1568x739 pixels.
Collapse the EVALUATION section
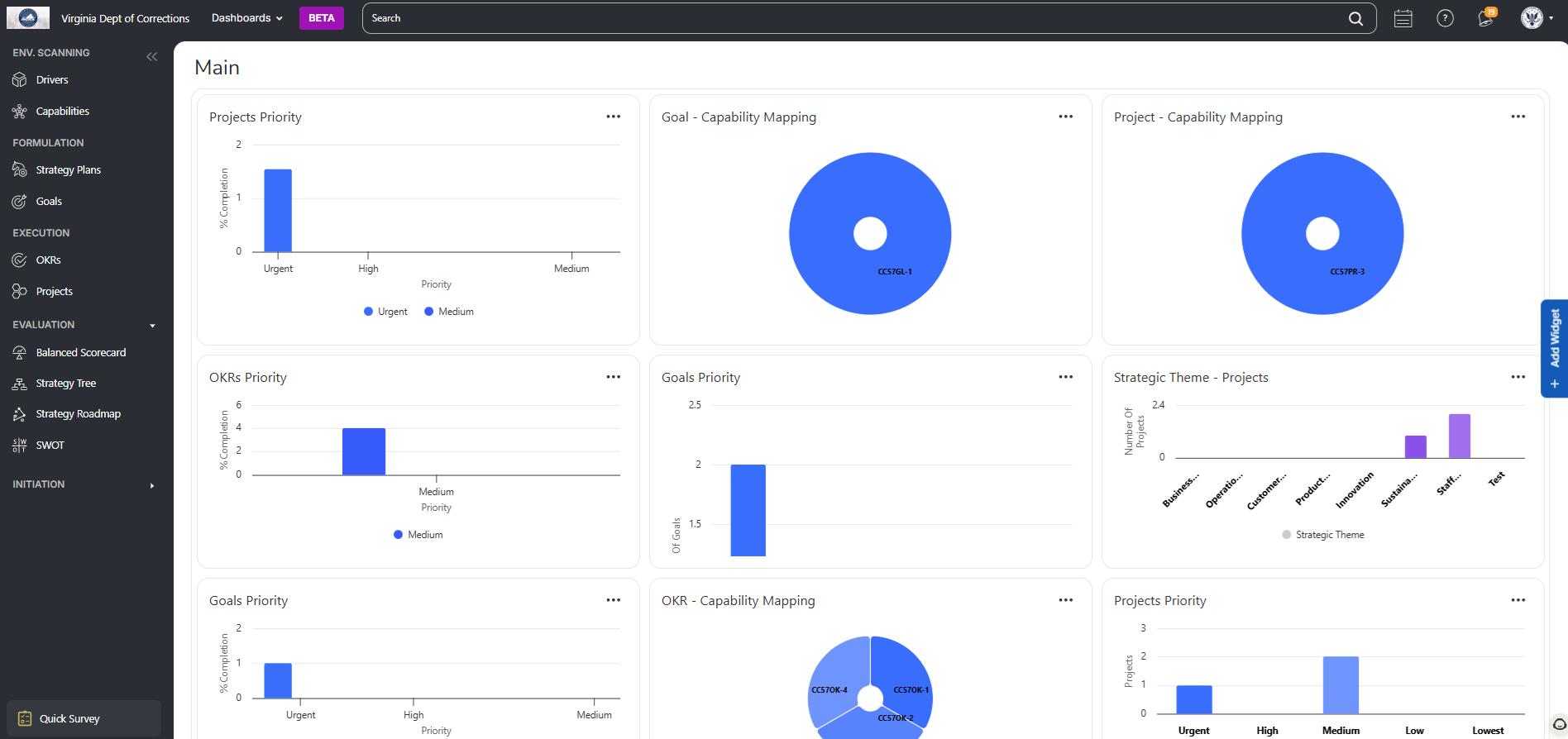[152, 326]
